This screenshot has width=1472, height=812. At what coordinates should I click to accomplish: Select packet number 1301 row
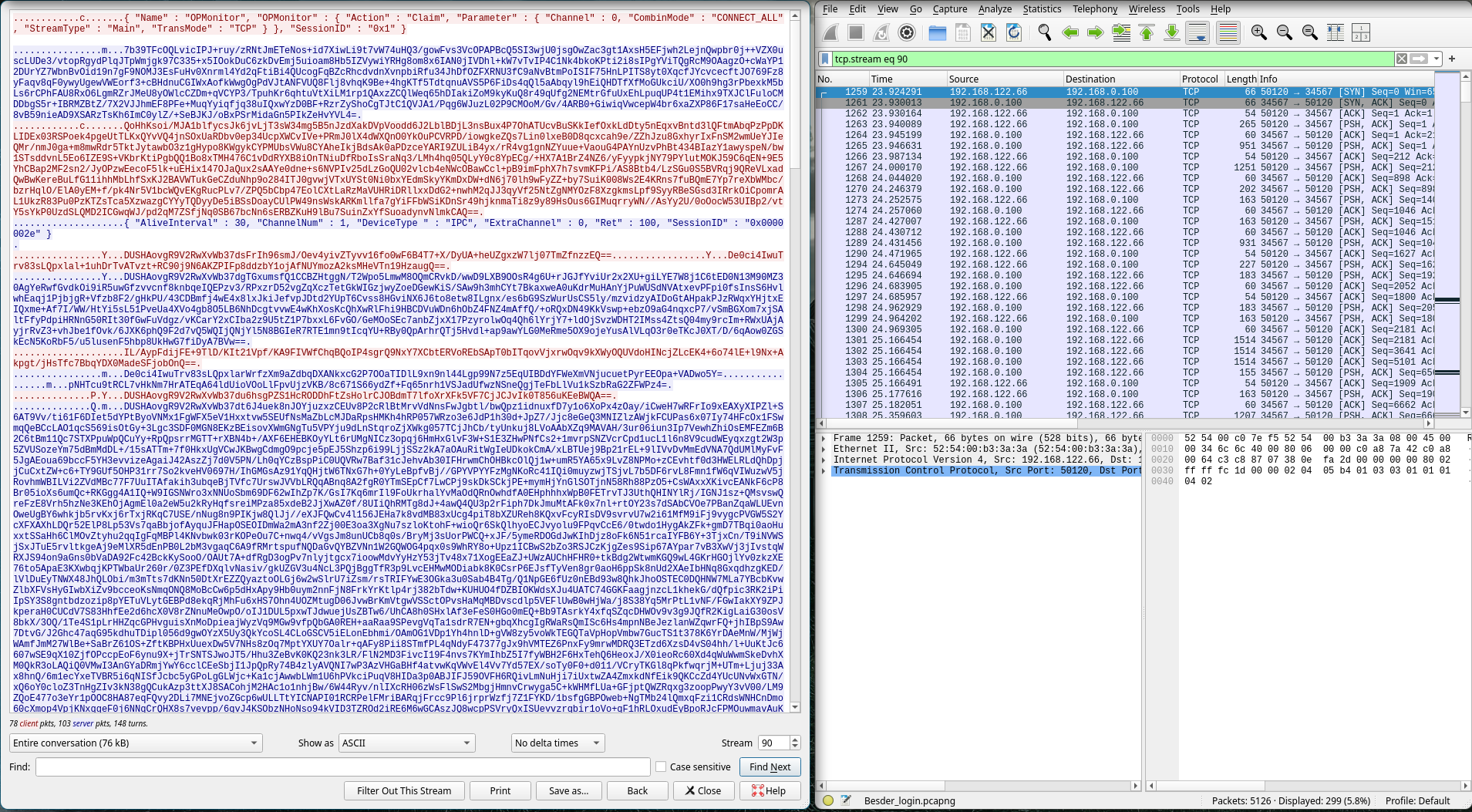(1125, 339)
